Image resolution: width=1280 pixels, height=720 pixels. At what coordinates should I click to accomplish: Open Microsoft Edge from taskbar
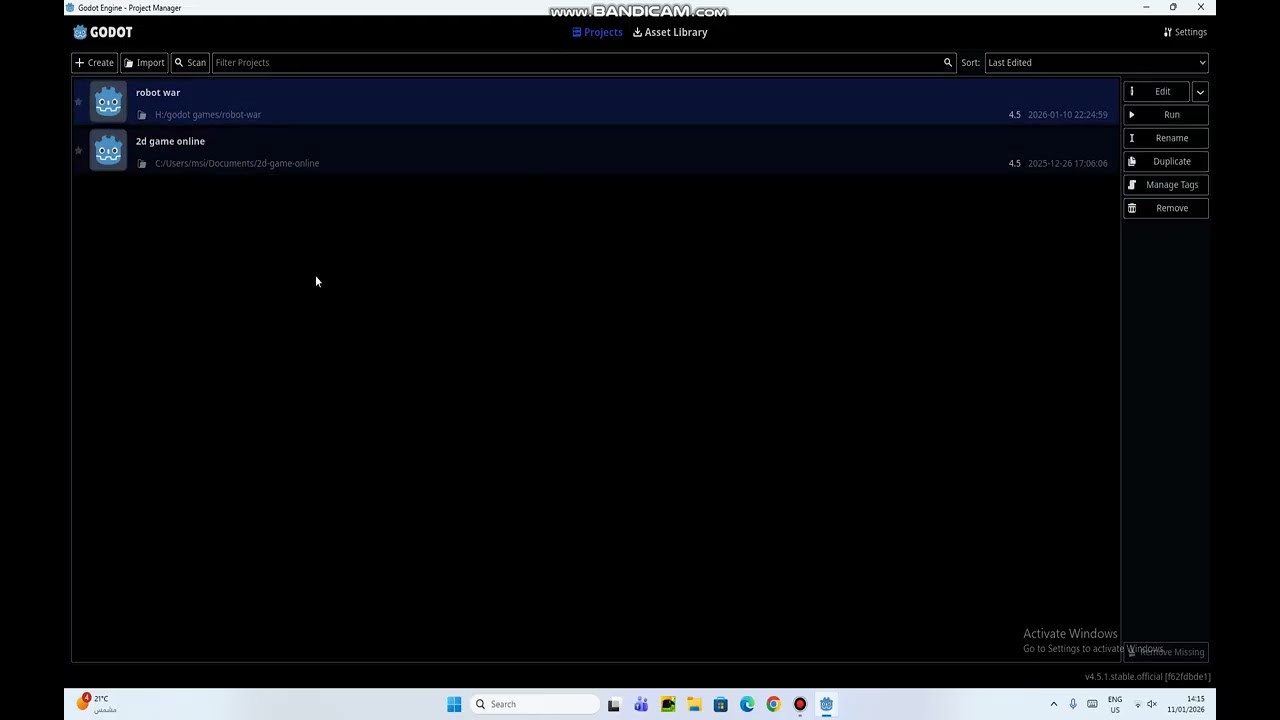pos(747,704)
